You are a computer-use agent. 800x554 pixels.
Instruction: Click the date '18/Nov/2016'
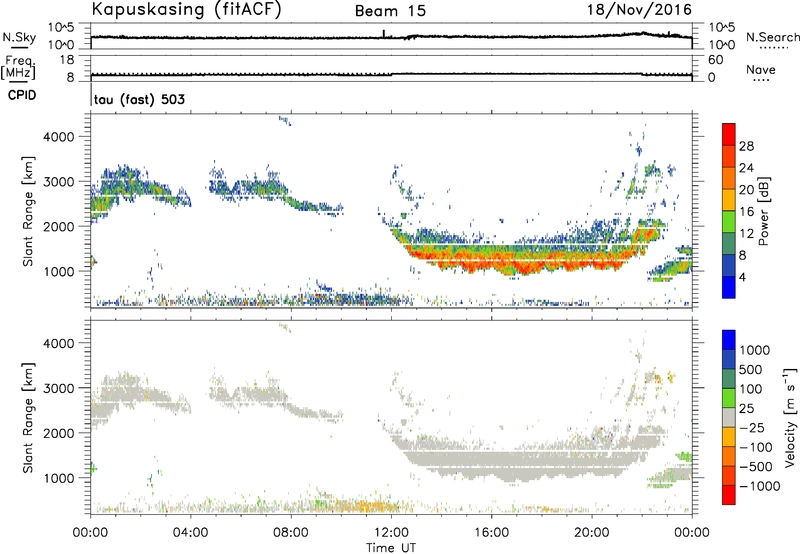pyautogui.click(x=639, y=9)
